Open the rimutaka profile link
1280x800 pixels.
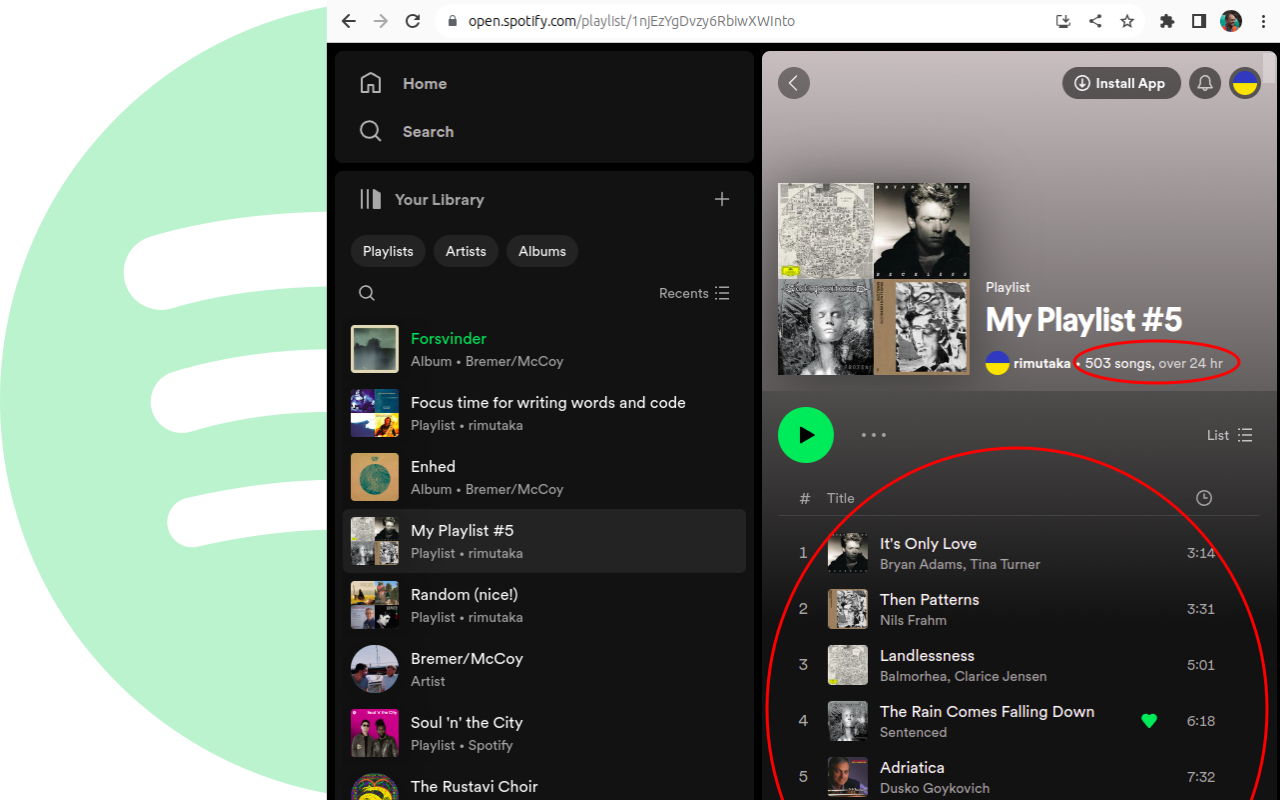pos(1042,363)
